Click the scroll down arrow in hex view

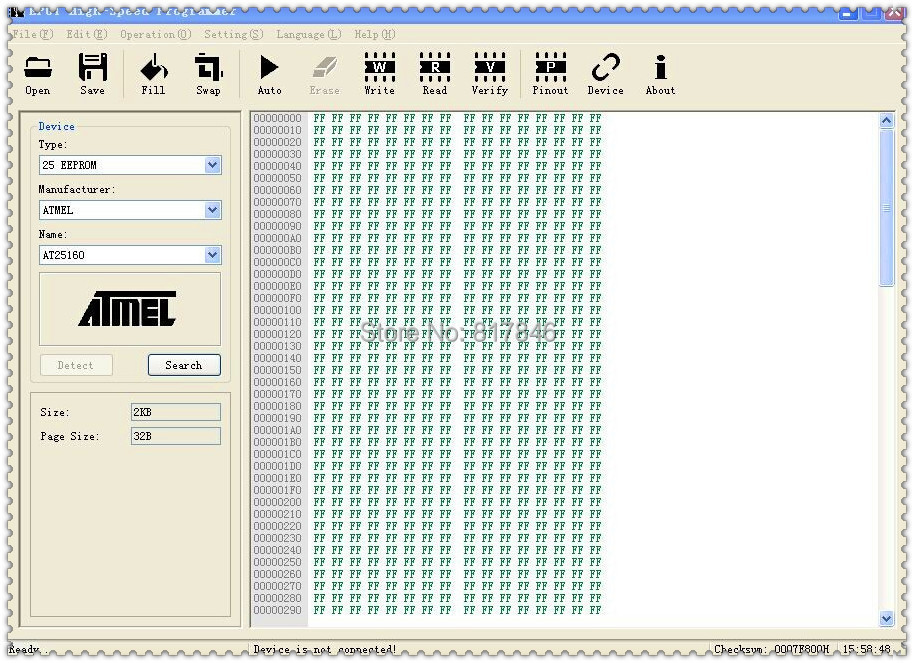pos(886,619)
